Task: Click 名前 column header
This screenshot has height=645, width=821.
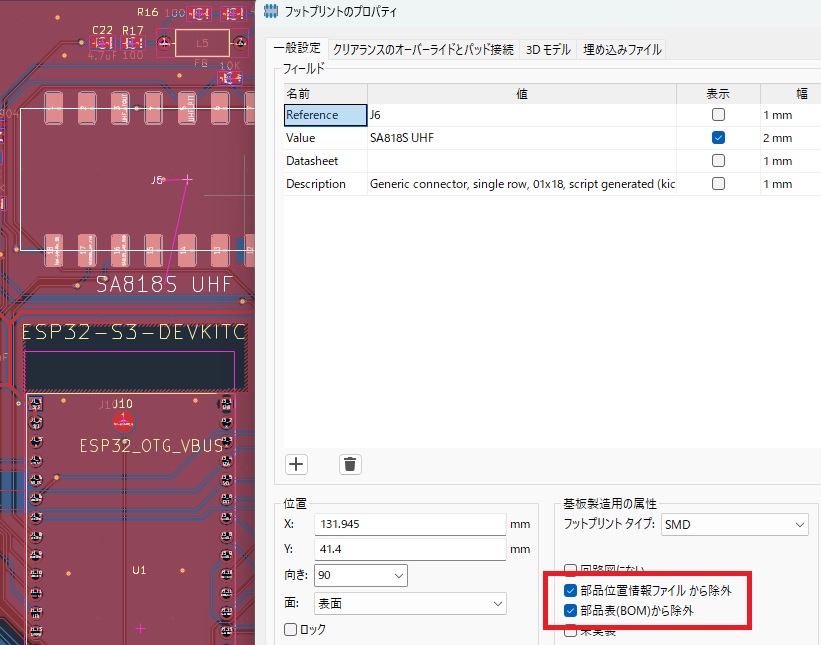Action: 325,94
